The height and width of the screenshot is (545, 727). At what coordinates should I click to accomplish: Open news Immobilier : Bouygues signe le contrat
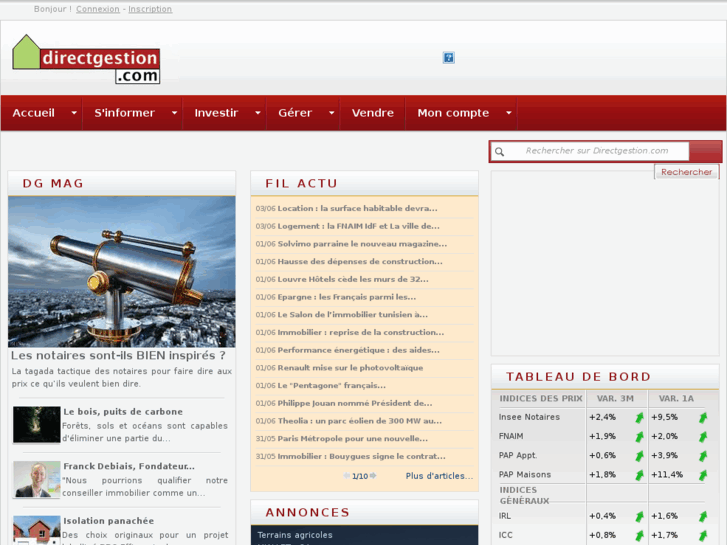(362, 456)
